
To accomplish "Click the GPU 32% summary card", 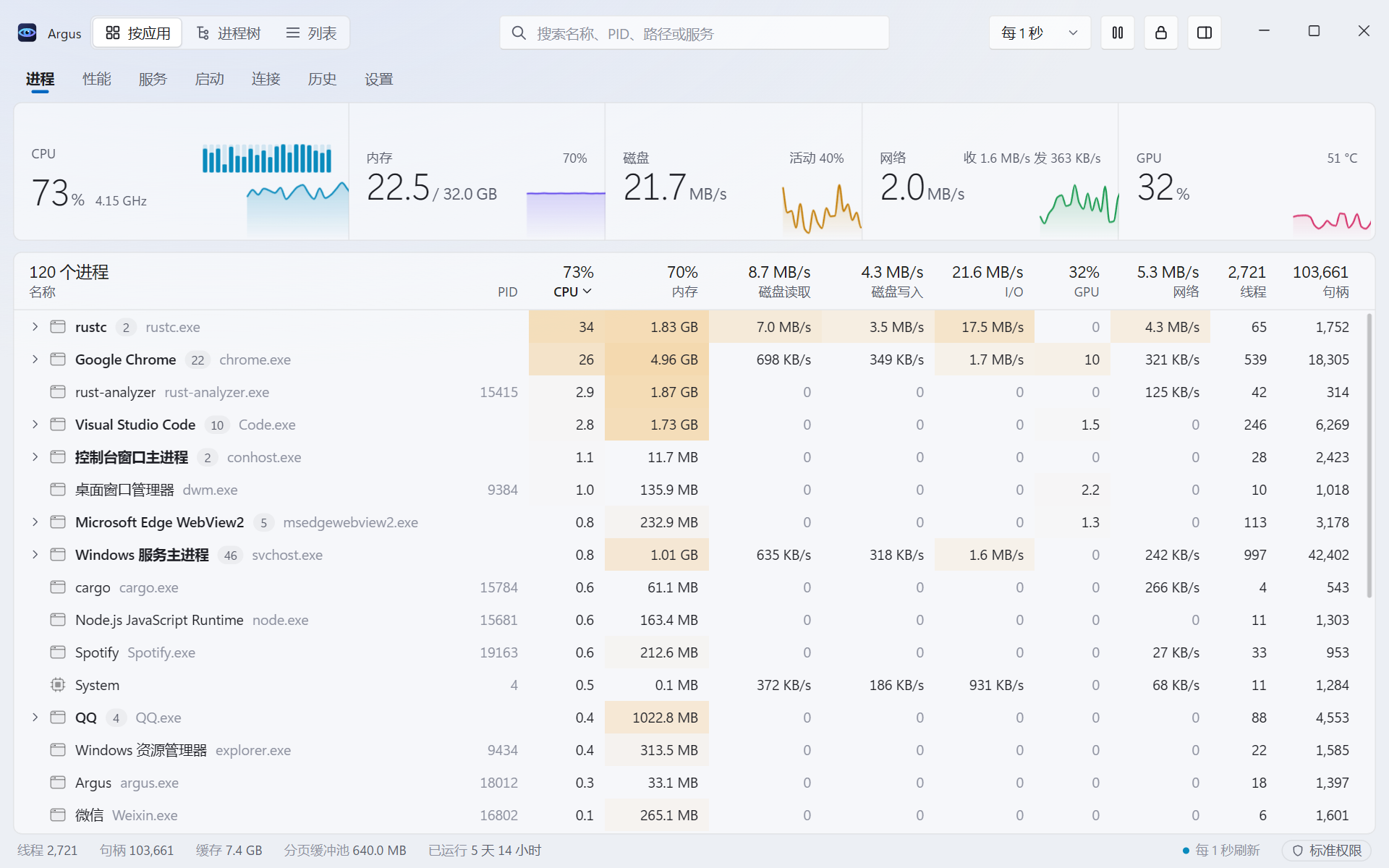I will click(x=1246, y=171).
